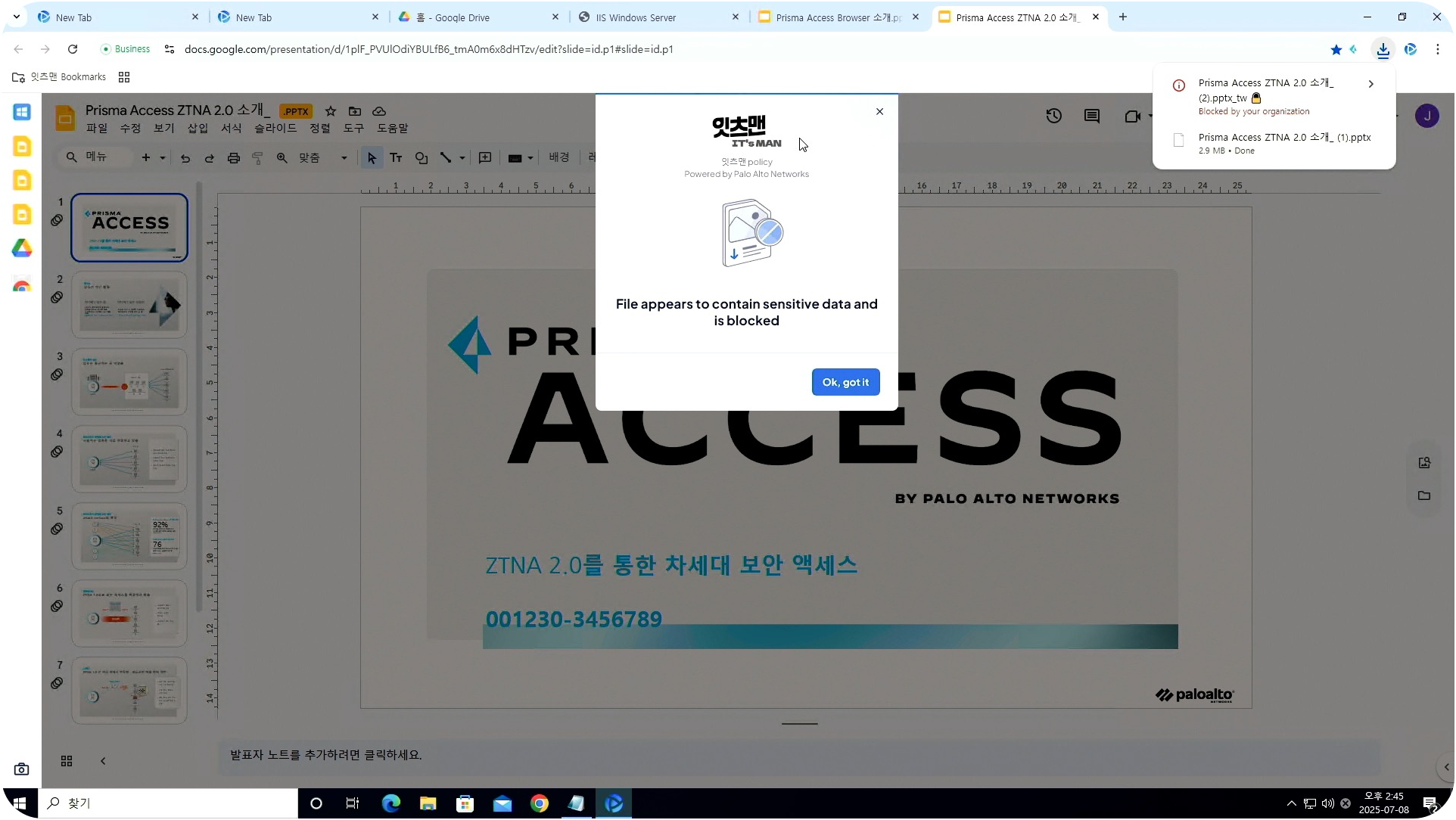Click the add comment toolbar icon
Image resolution: width=1456 pixels, height=820 pixels.
[485, 157]
